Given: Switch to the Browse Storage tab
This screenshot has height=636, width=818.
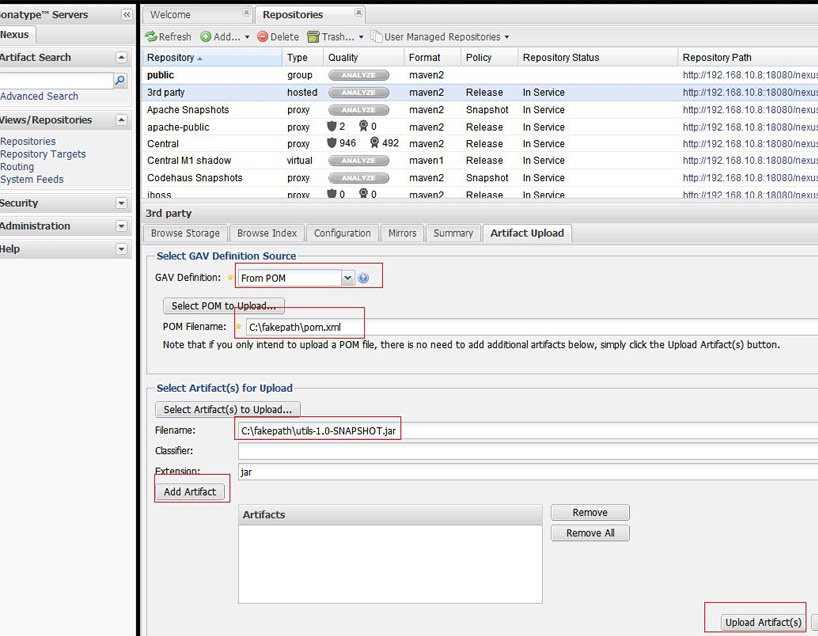Looking at the screenshot, I should (185, 233).
